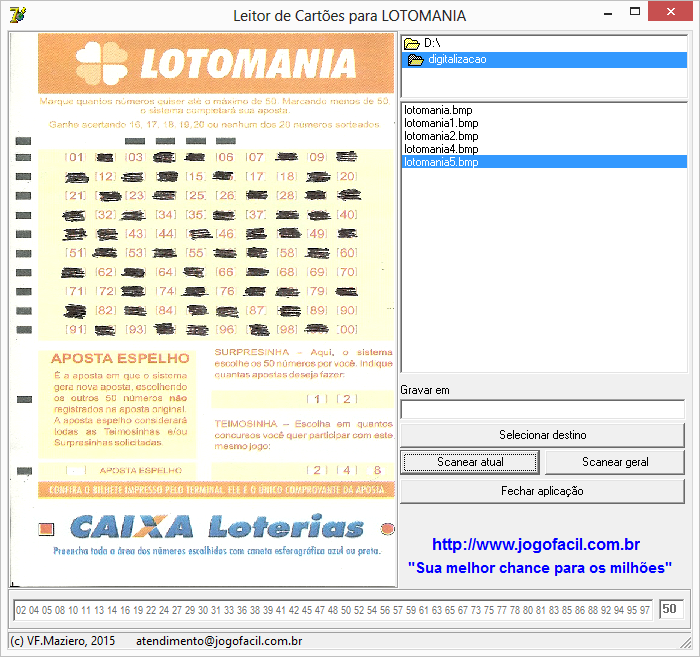Click the count field showing 50
This screenshot has width=700, height=657.
tap(669, 609)
